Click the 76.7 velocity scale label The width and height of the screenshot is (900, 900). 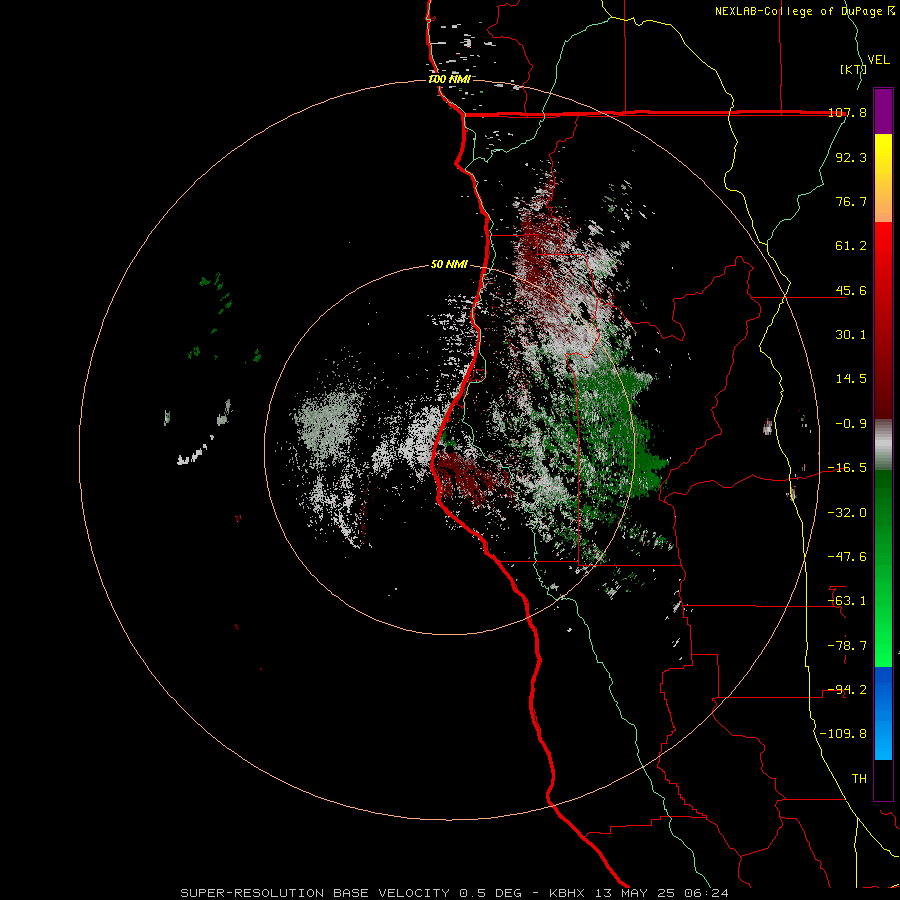[851, 201]
